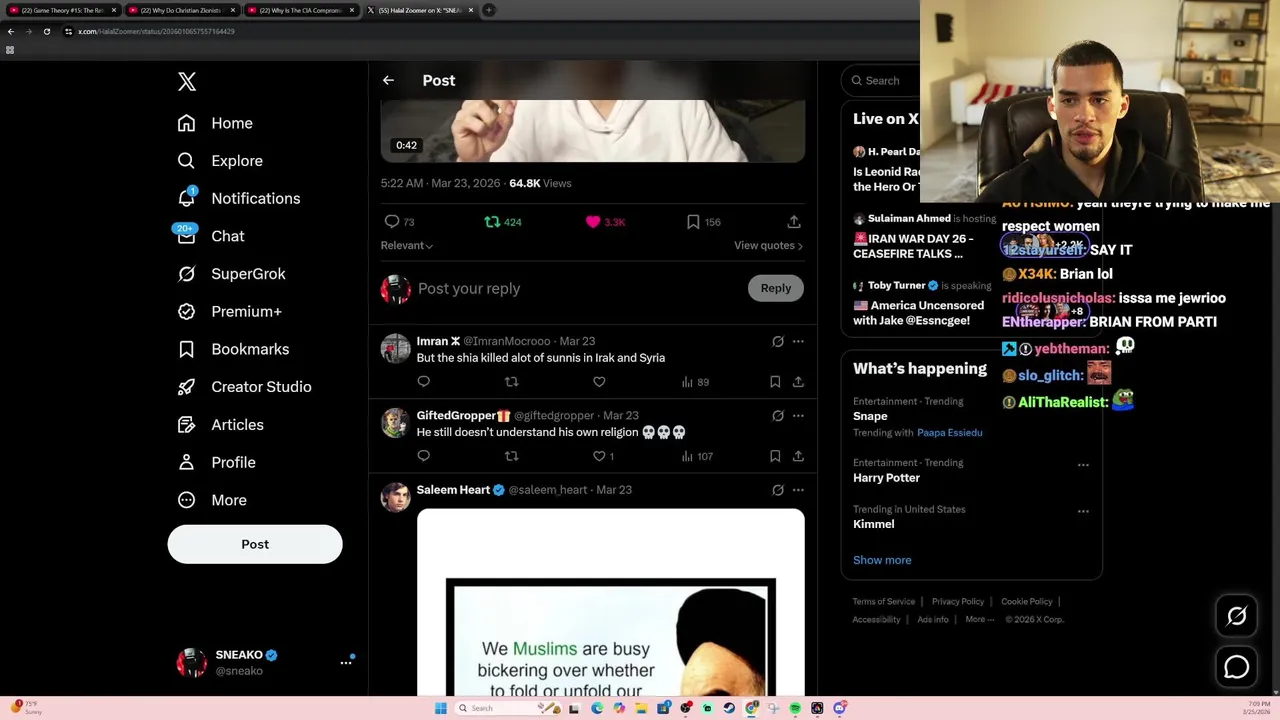Open more options on GiftedGropper's reply
The width and height of the screenshot is (1280, 720).
pos(798,415)
